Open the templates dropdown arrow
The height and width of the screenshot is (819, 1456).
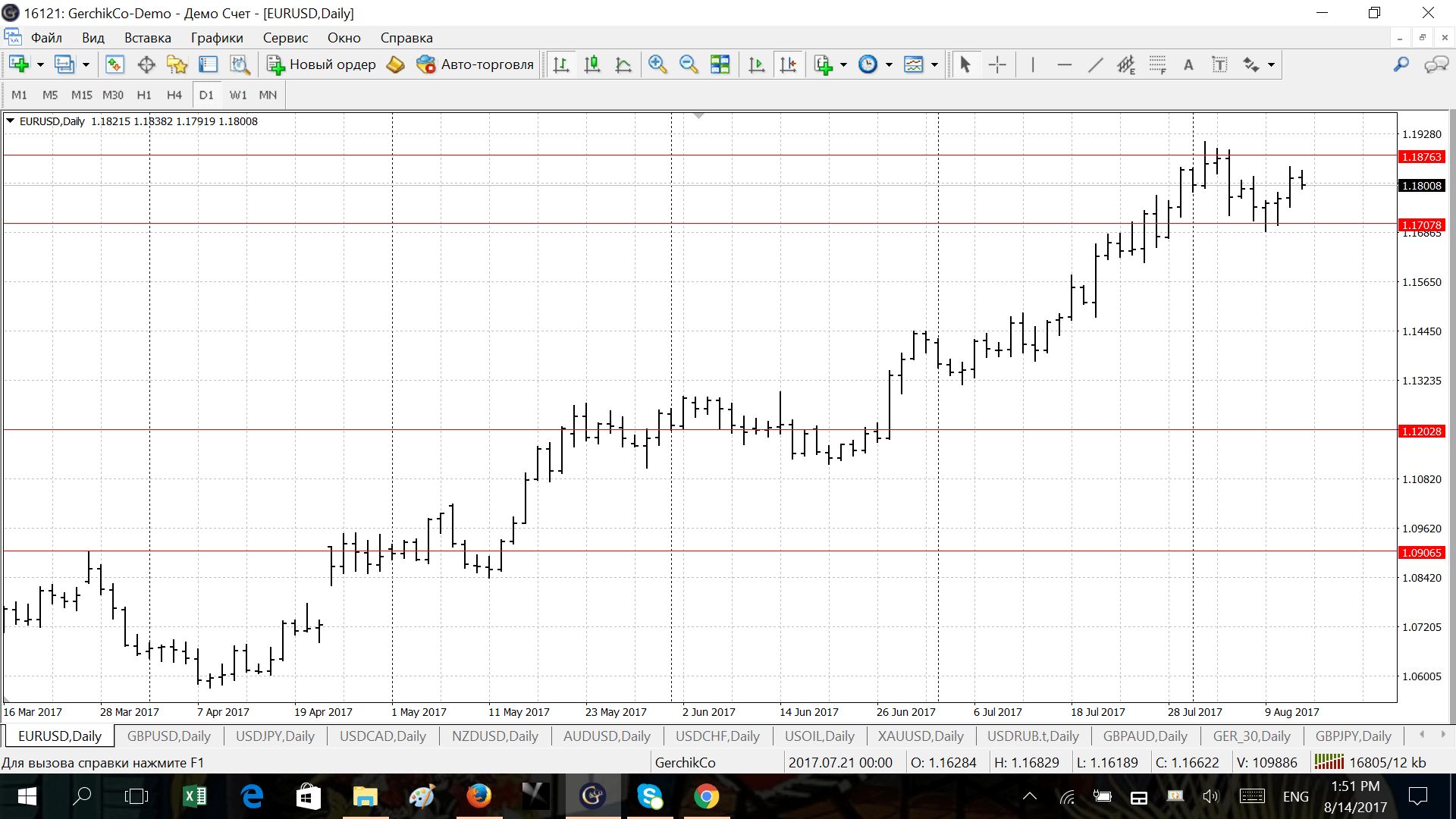(934, 65)
